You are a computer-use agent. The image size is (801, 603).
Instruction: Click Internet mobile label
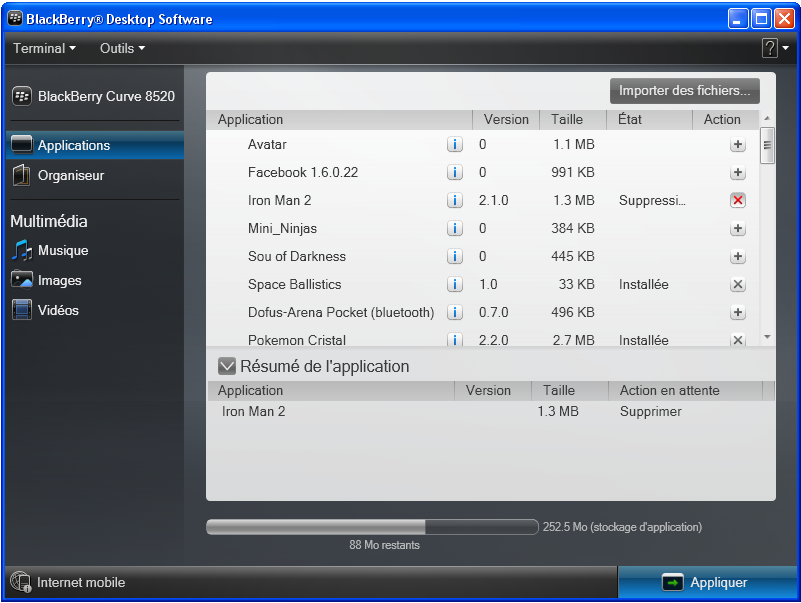(x=81, y=583)
